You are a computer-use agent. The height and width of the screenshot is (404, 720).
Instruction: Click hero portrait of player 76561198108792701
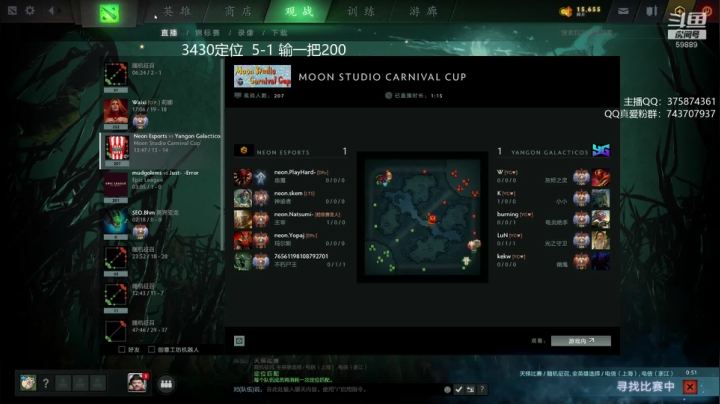click(243, 261)
